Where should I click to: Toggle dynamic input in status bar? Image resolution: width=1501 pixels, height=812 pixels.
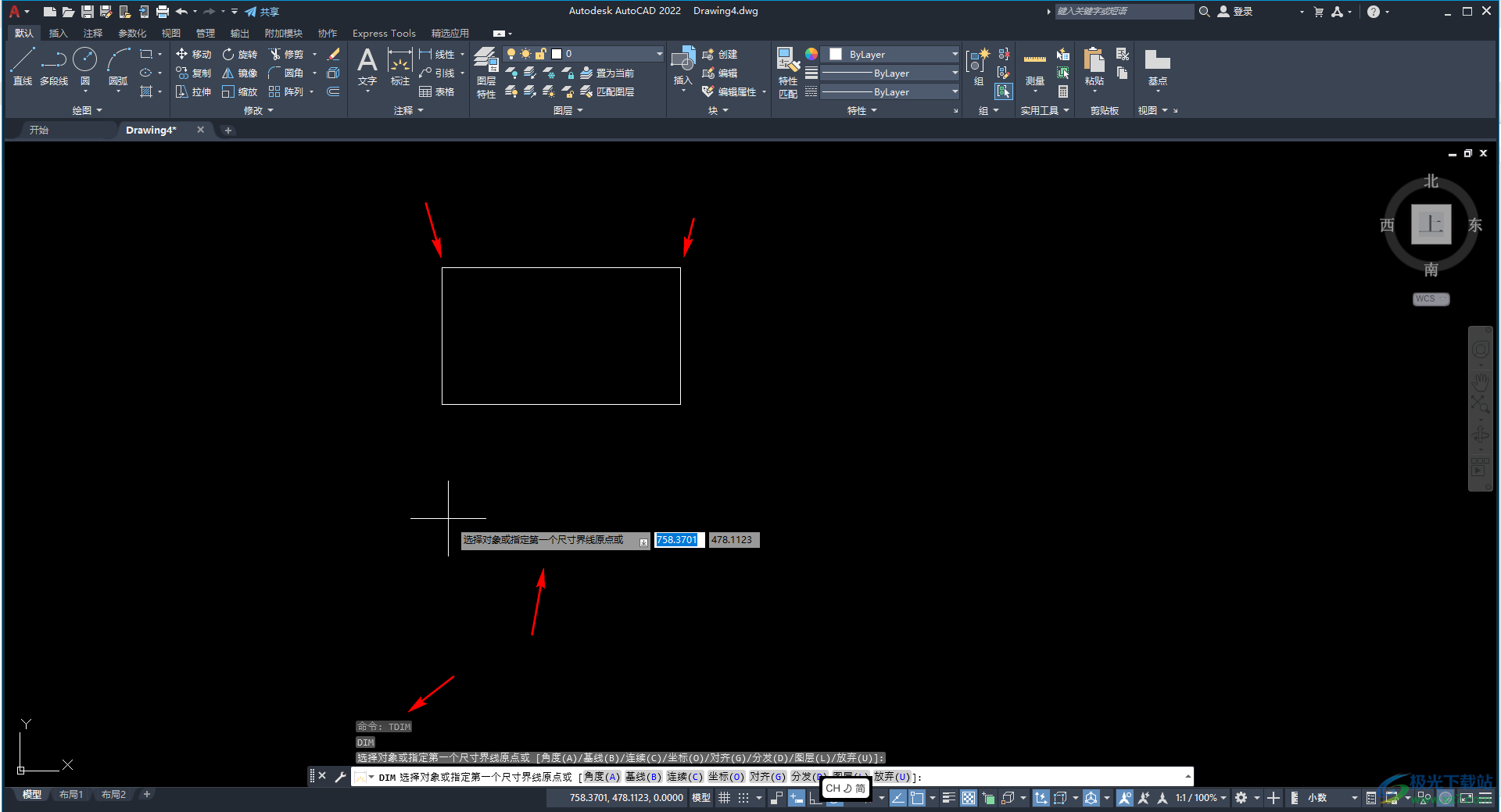[796, 798]
